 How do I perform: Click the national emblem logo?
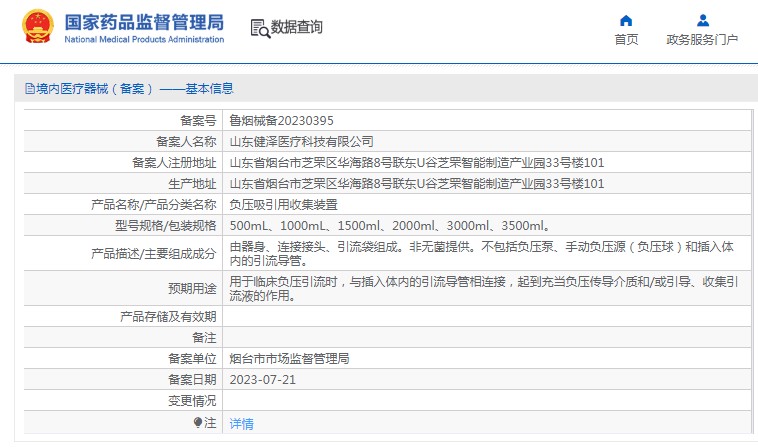click(x=38, y=27)
